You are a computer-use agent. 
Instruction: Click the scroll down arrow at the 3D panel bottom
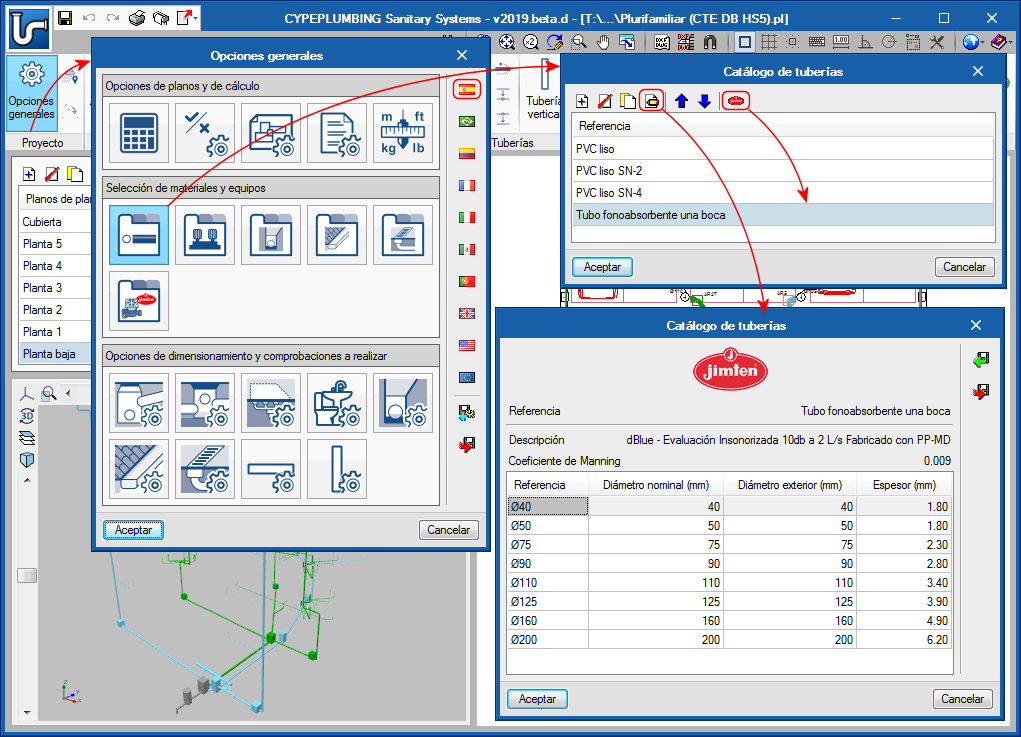pyautogui.click(x=27, y=712)
